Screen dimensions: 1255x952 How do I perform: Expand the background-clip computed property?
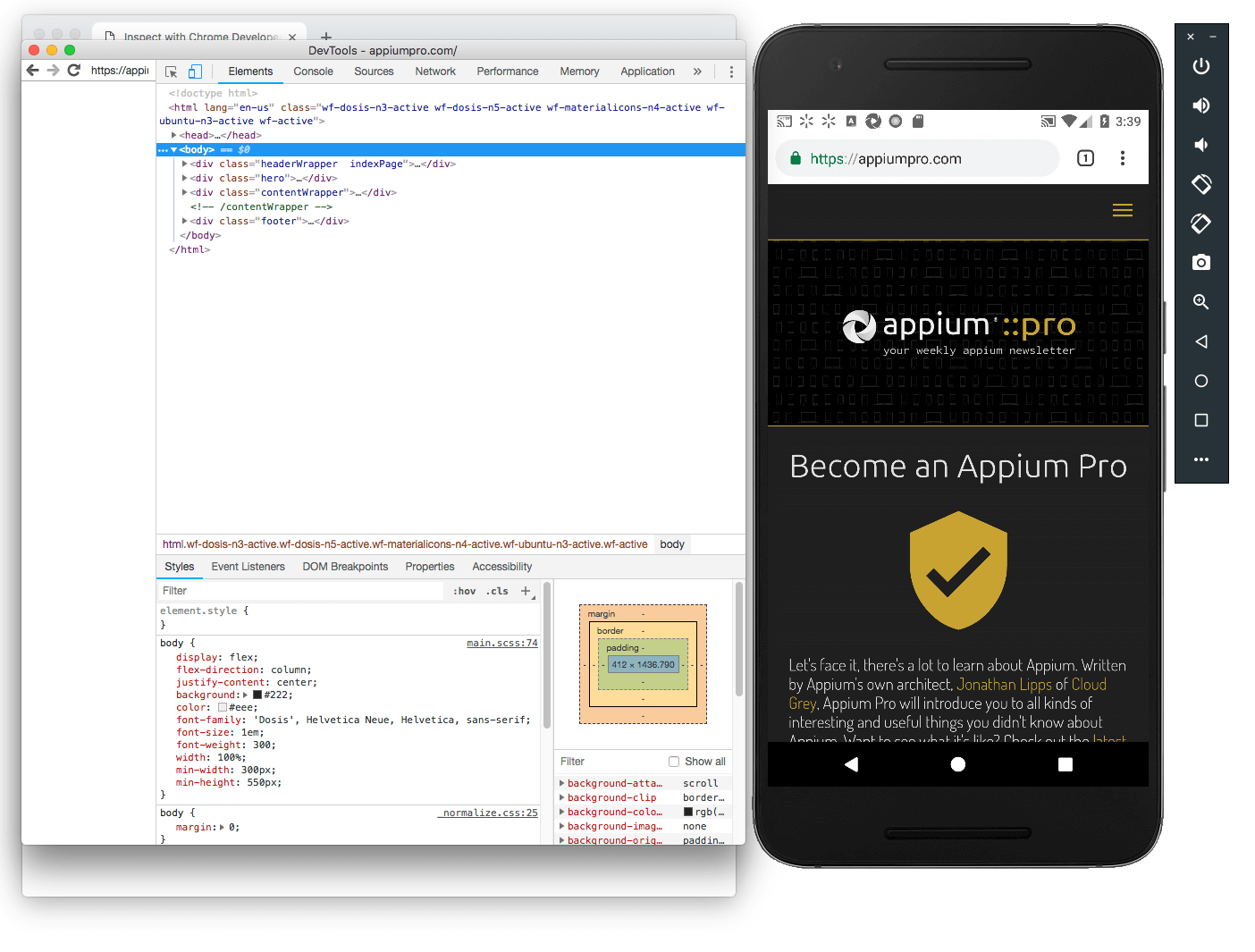[x=561, y=797]
